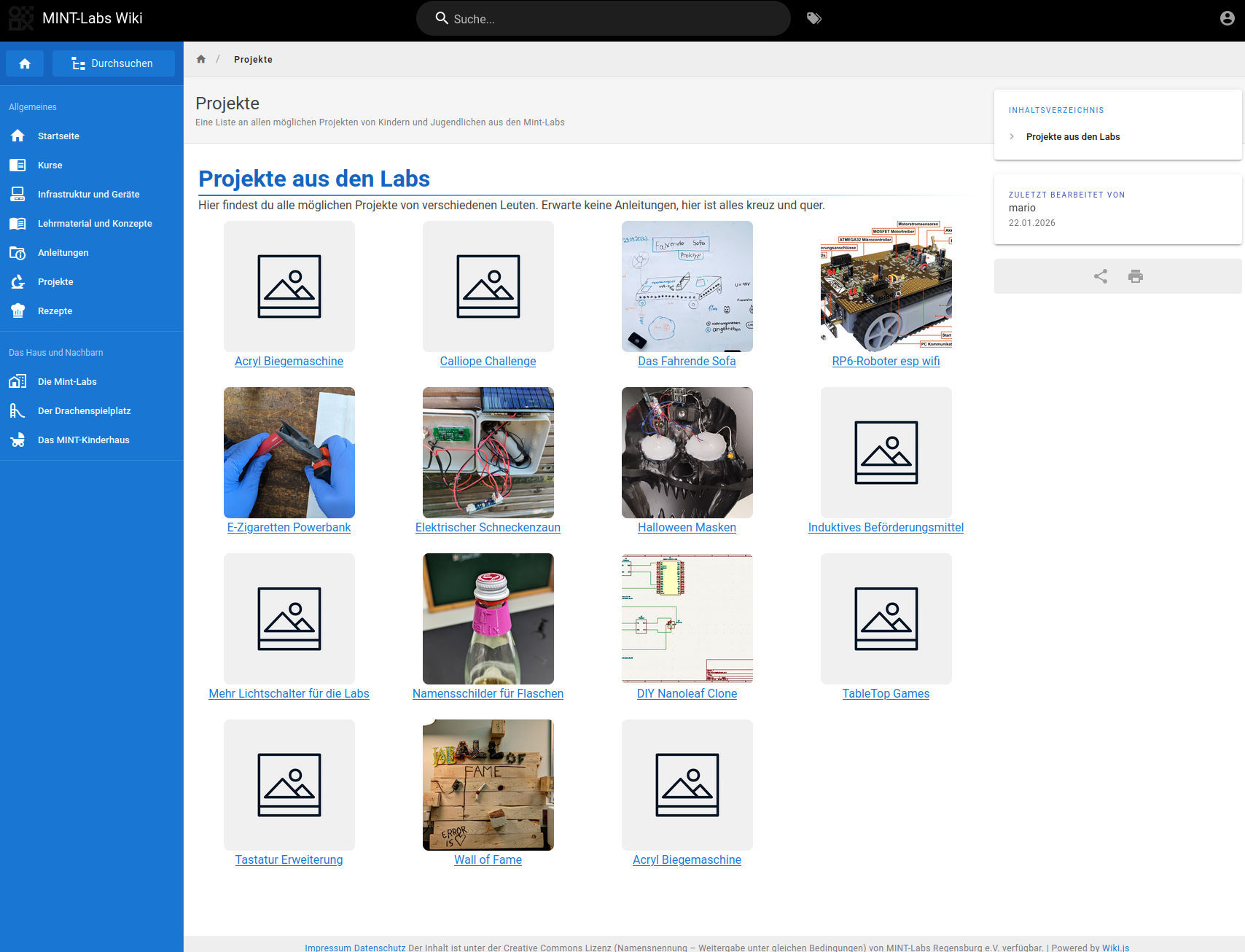The image size is (1245, 952).
Task: Click the print page icon
Action: pos(1135,276)
